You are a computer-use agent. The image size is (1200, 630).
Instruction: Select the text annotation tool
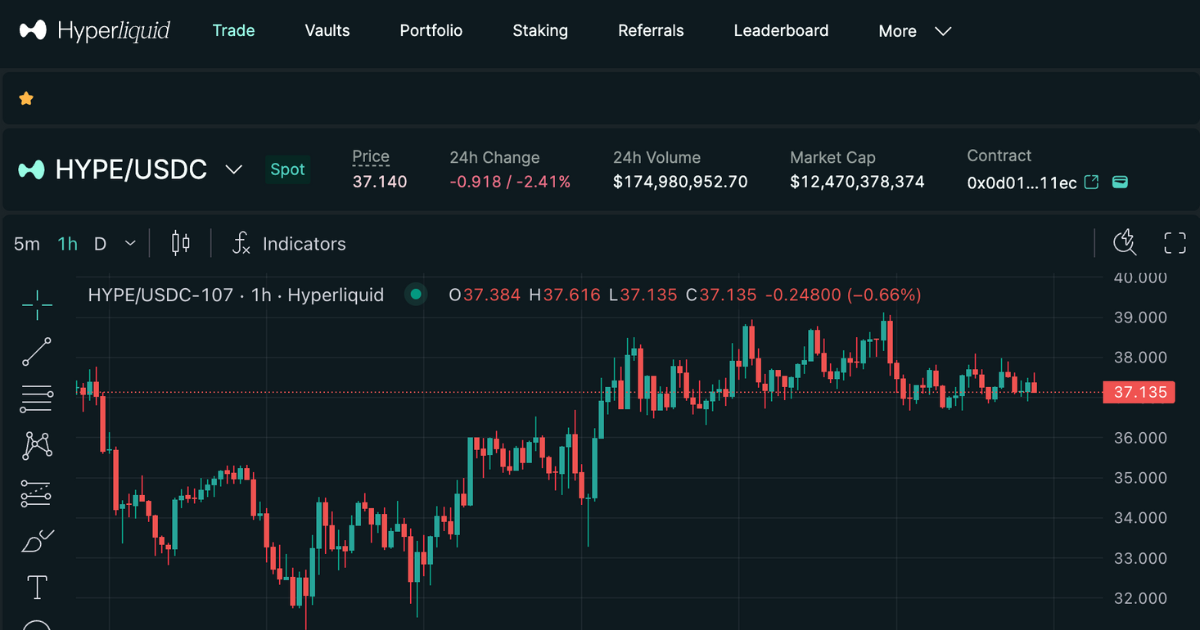37,587
